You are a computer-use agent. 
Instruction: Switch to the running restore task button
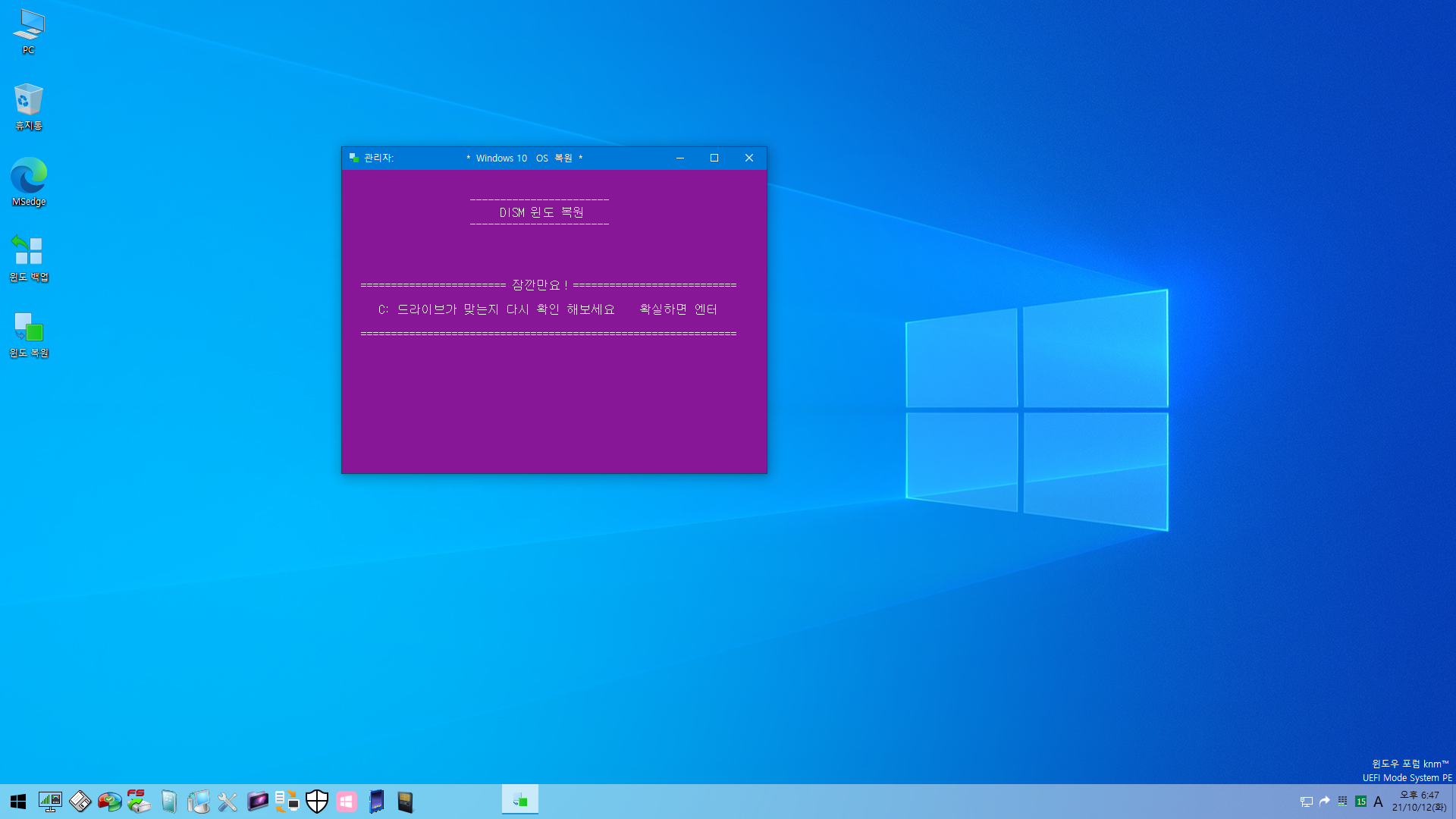[x=520, y=800]
